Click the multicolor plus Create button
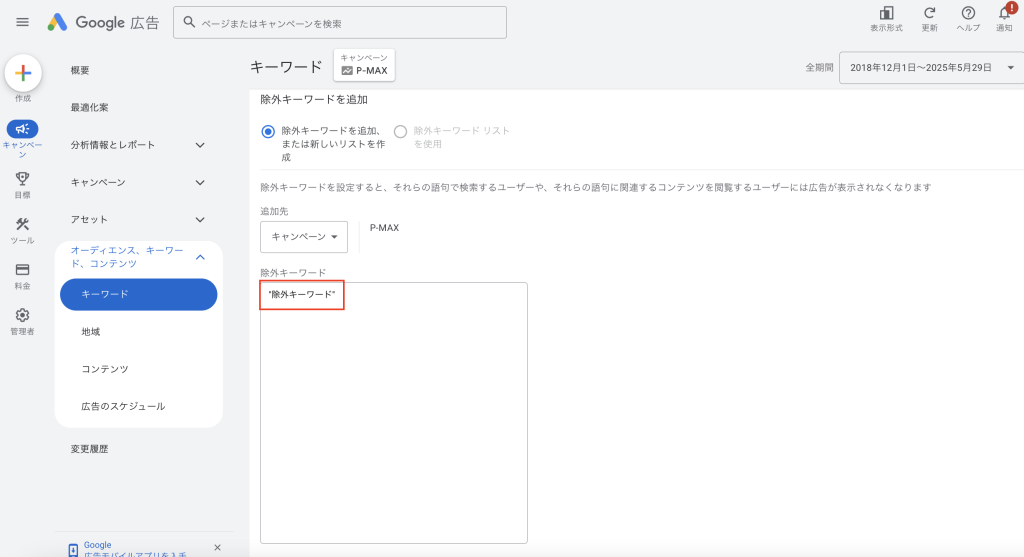The width and height of the screenshot is (1024, 557). point(23,73)
